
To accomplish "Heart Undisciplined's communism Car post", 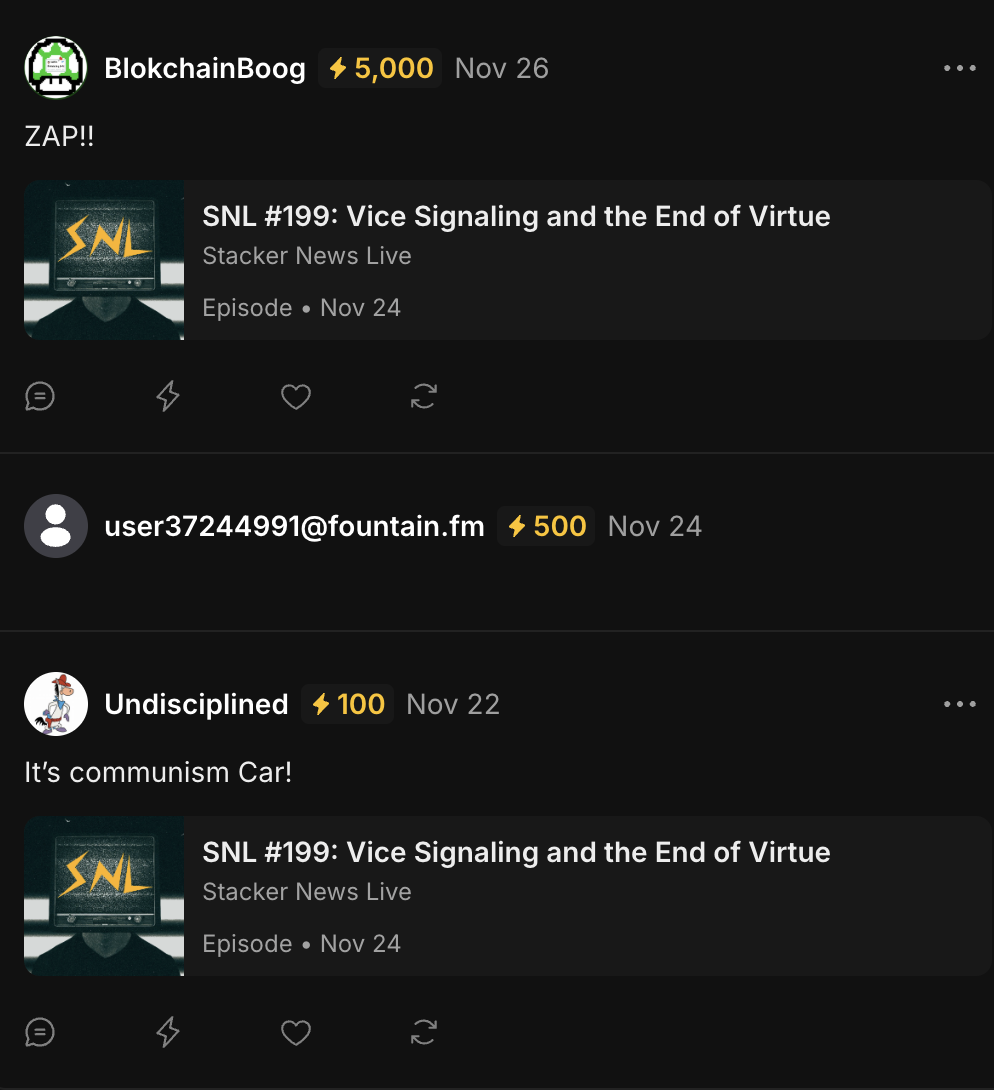I will [x=296, y=1032].
